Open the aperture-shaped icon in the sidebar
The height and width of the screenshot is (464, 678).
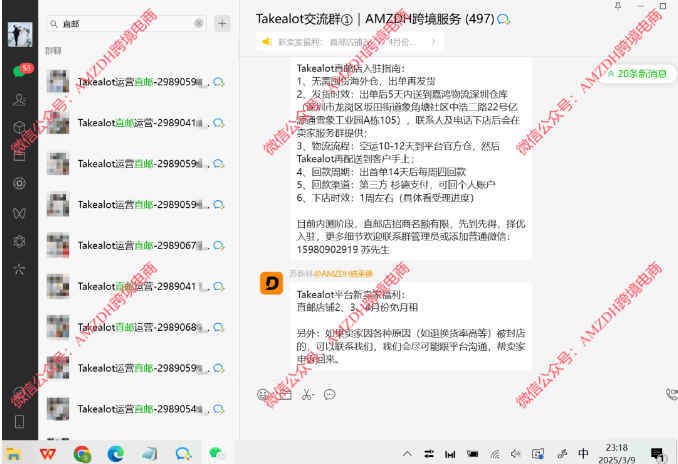click(x=19, y=183)
